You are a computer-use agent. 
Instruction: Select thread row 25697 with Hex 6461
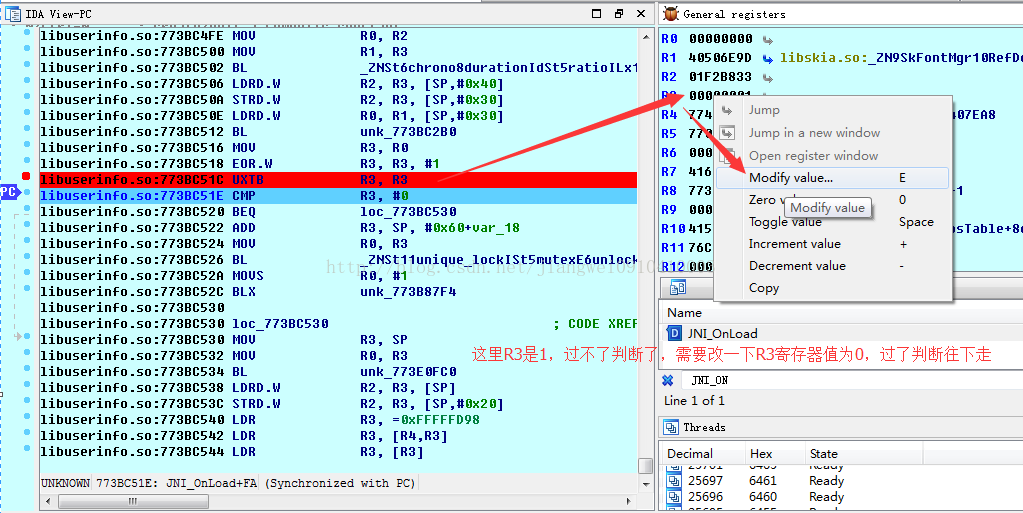pyautogui.click(x=842, y=481)
